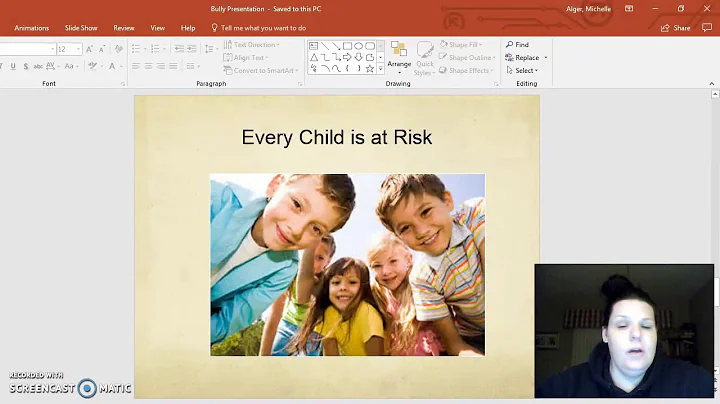Open the Bullets dropdown arrow
Viewport: 720px width, 404px height.
coord(145,49)
